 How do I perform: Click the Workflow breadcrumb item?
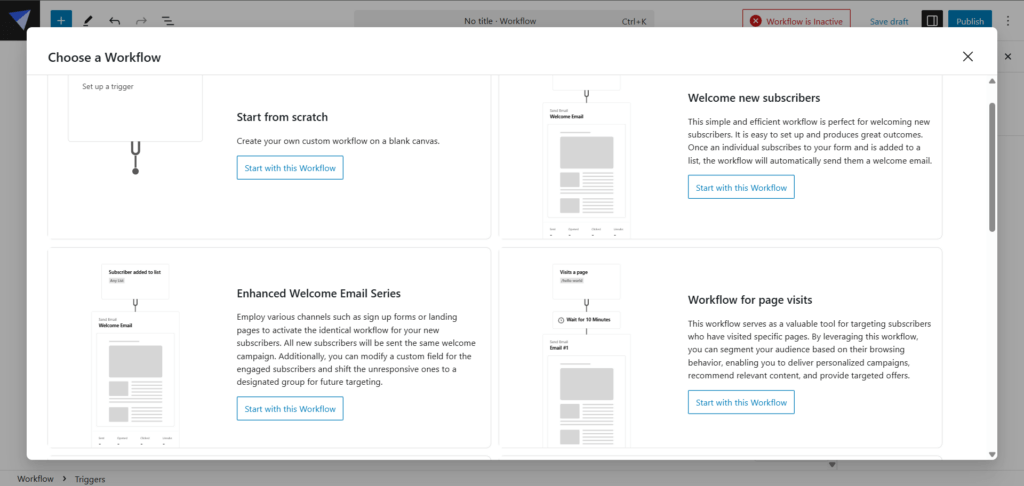tap(35, 479)
